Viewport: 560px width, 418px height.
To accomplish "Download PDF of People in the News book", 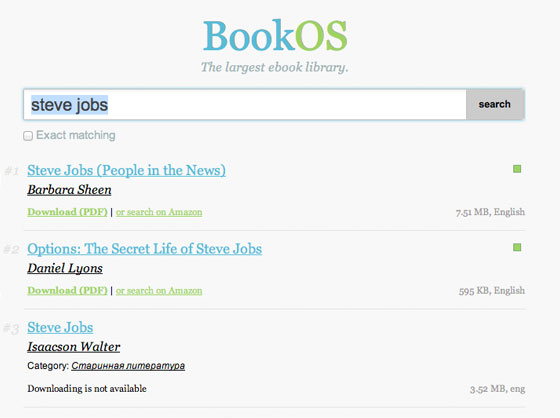I will coord(67,212).
